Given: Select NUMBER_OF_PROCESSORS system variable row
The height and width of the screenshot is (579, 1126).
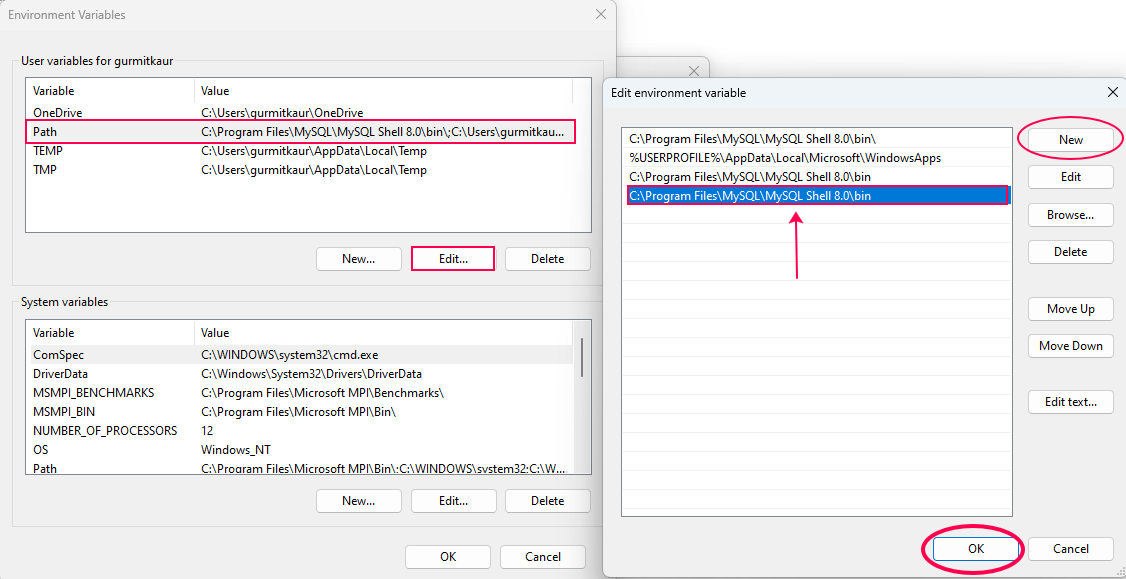Looking at the screenshot, I should (x=300, y=431).
